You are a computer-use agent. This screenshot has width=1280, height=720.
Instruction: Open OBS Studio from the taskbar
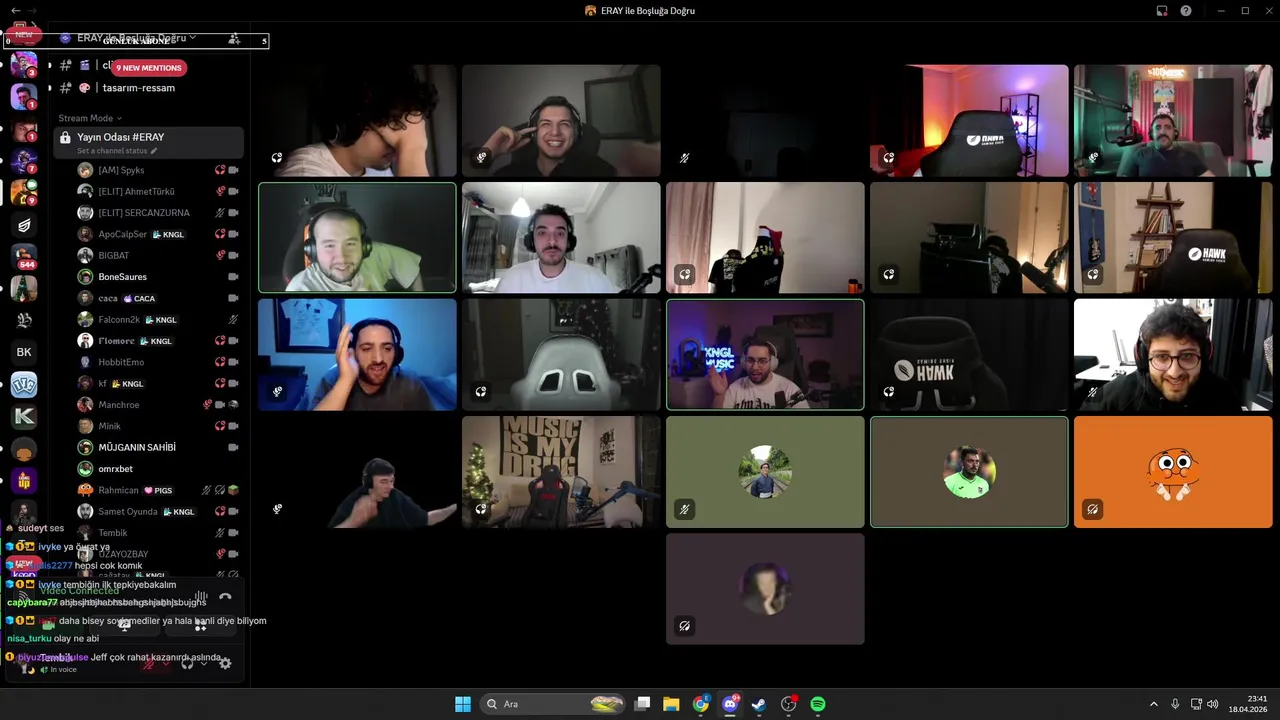[789, 704]
